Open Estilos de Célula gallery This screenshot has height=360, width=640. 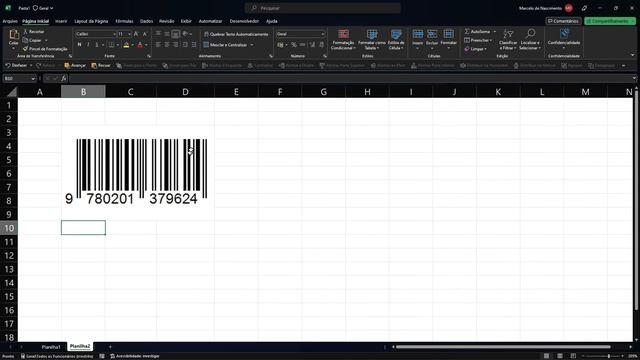coord(396,40)
